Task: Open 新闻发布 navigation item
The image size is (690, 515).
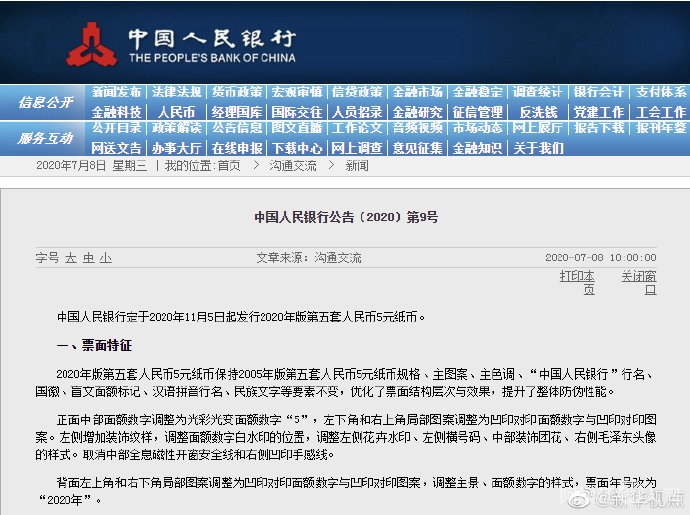Action: 117,92
